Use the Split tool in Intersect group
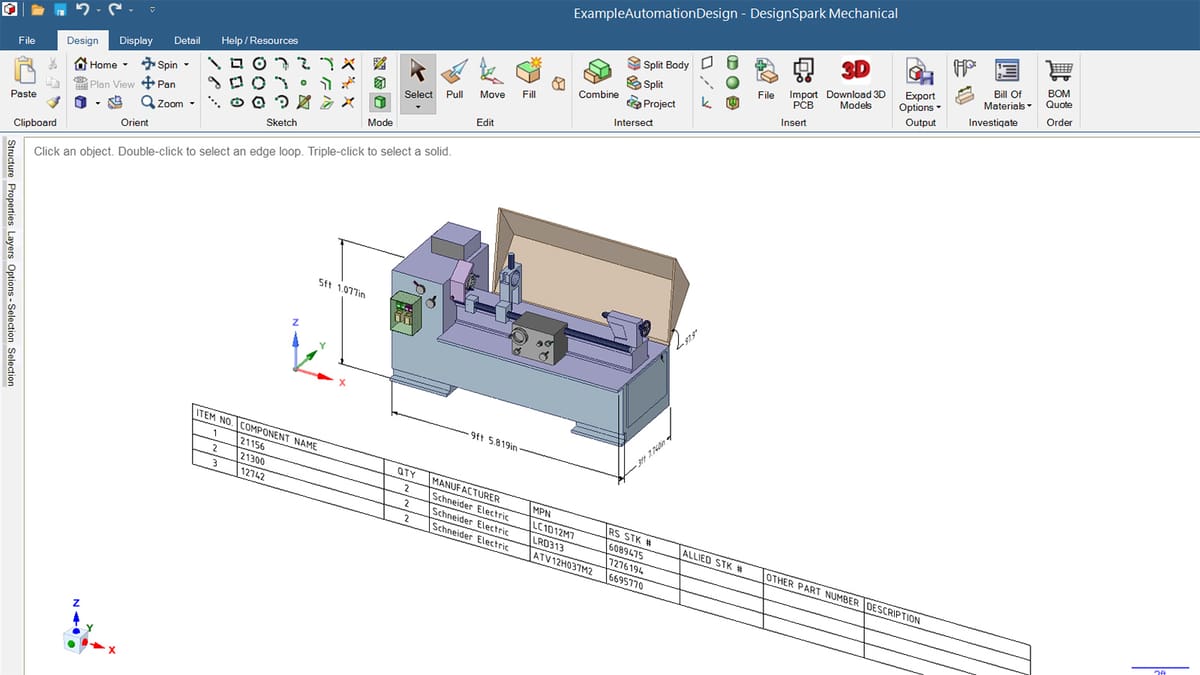The width and height of the screenshot is (1200, 675). click(x=645, y=84)
